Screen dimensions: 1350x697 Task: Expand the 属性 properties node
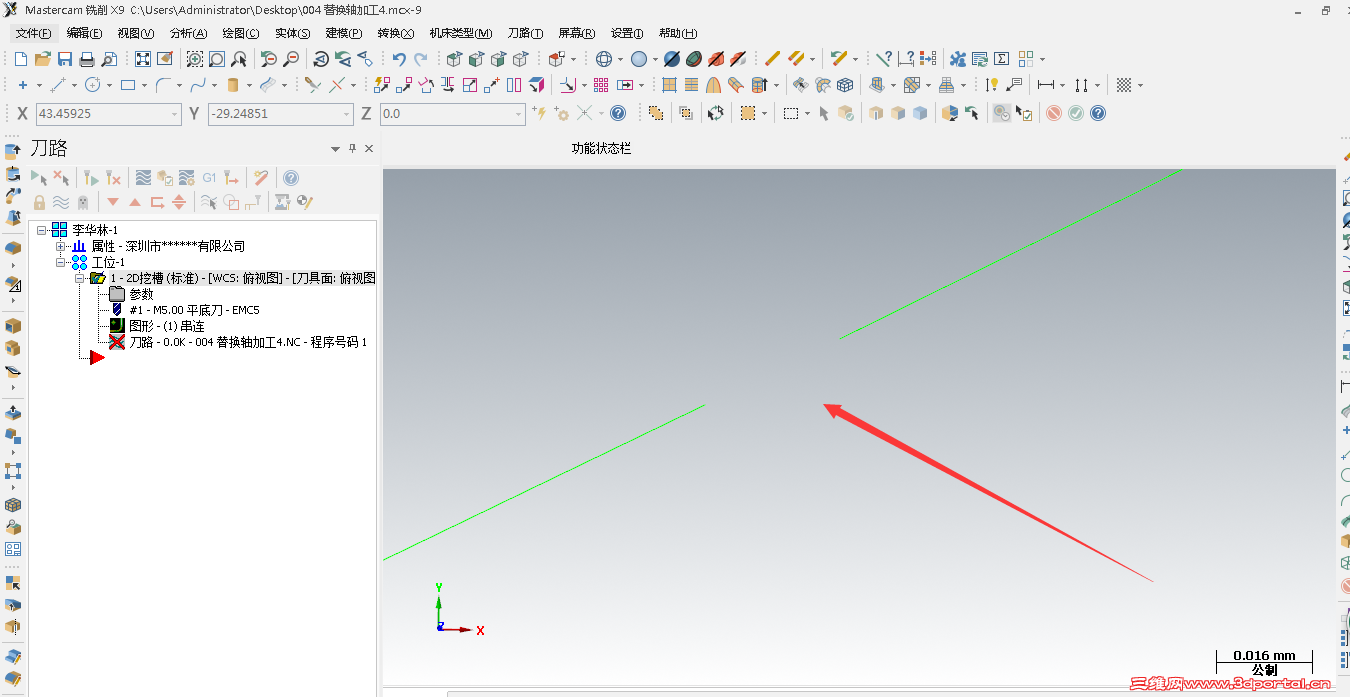pos(60,246)
